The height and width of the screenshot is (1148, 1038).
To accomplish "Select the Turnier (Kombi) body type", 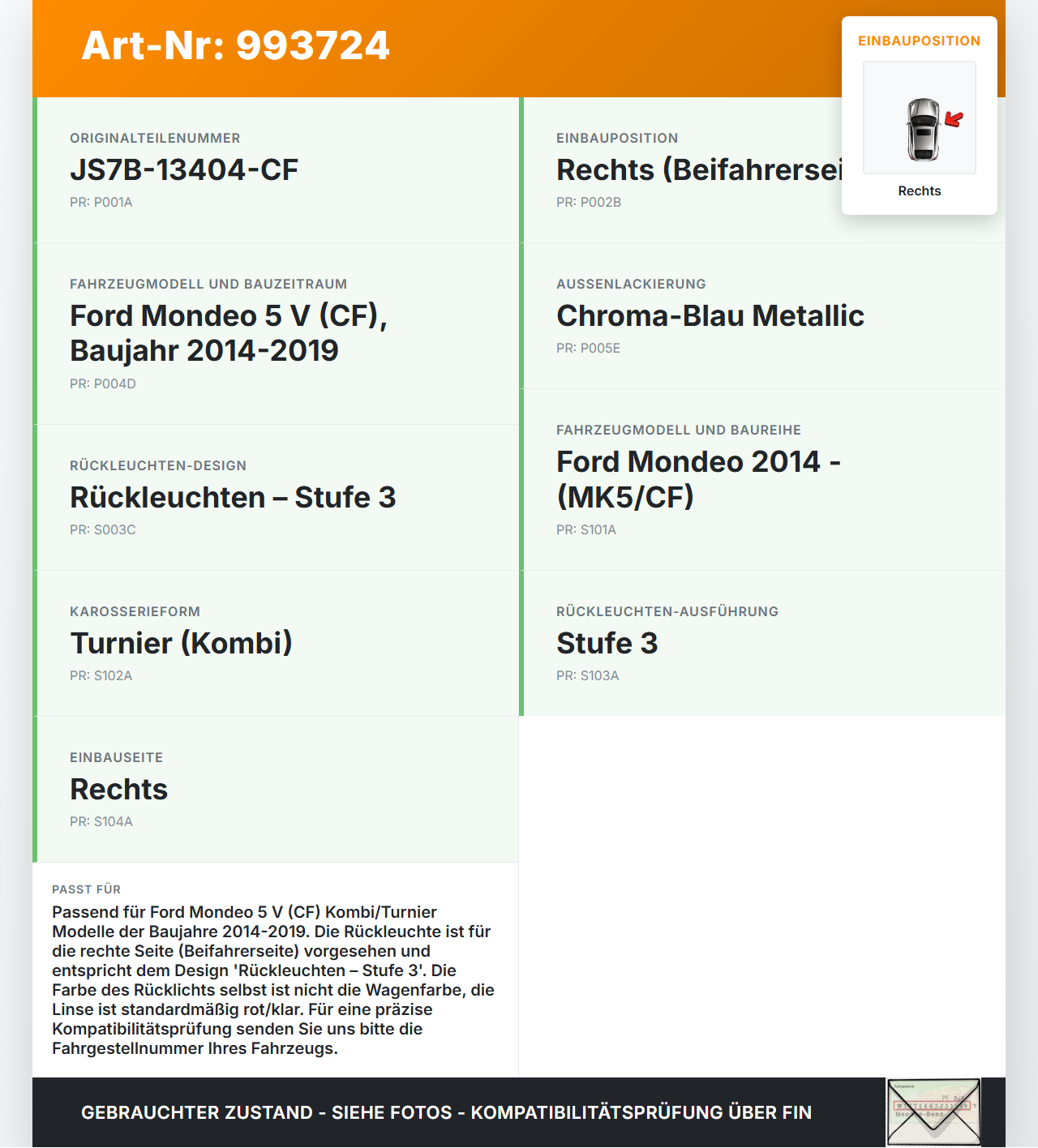I will (x=181, y=643).
